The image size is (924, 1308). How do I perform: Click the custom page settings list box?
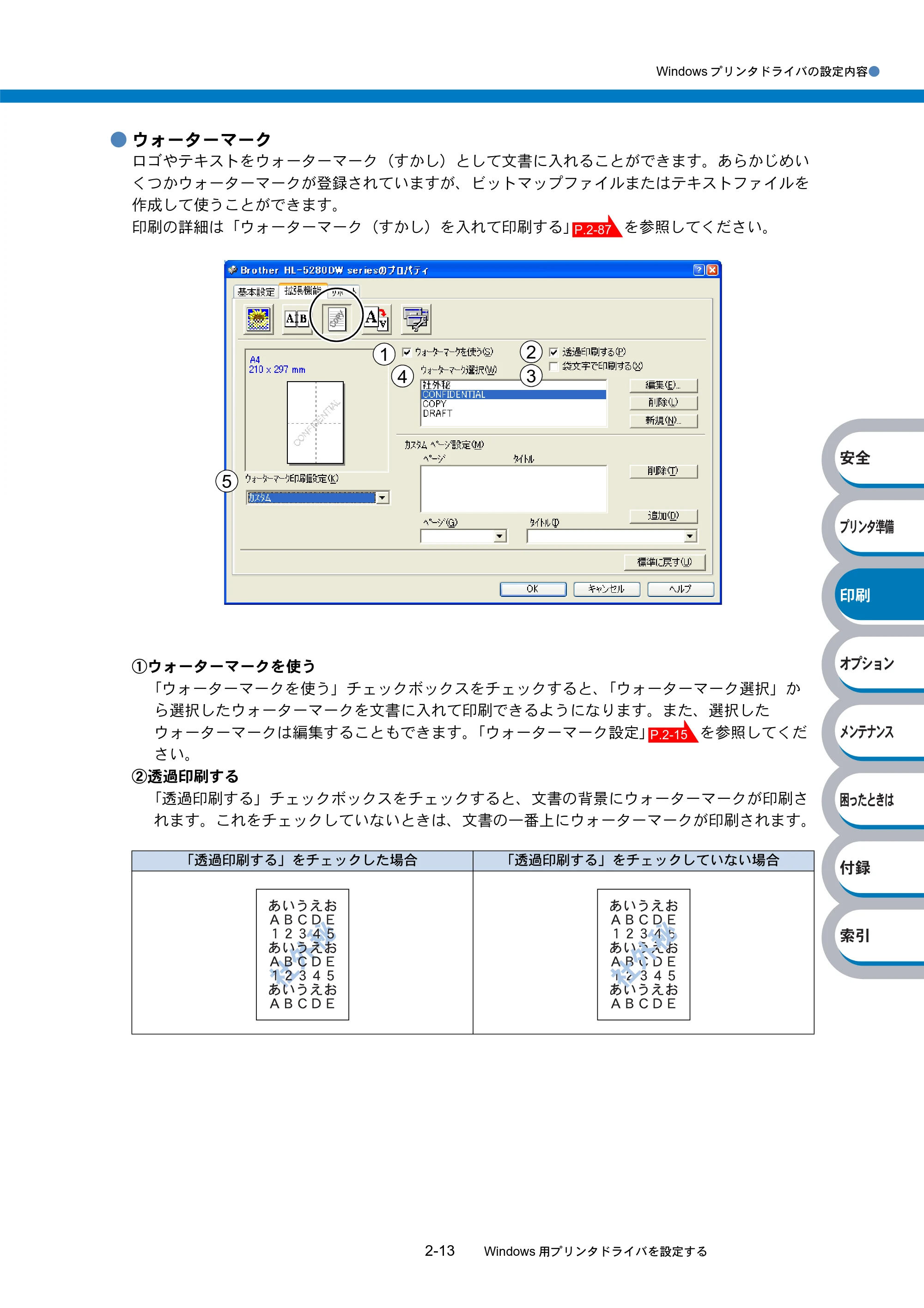(x=514, y=489)
